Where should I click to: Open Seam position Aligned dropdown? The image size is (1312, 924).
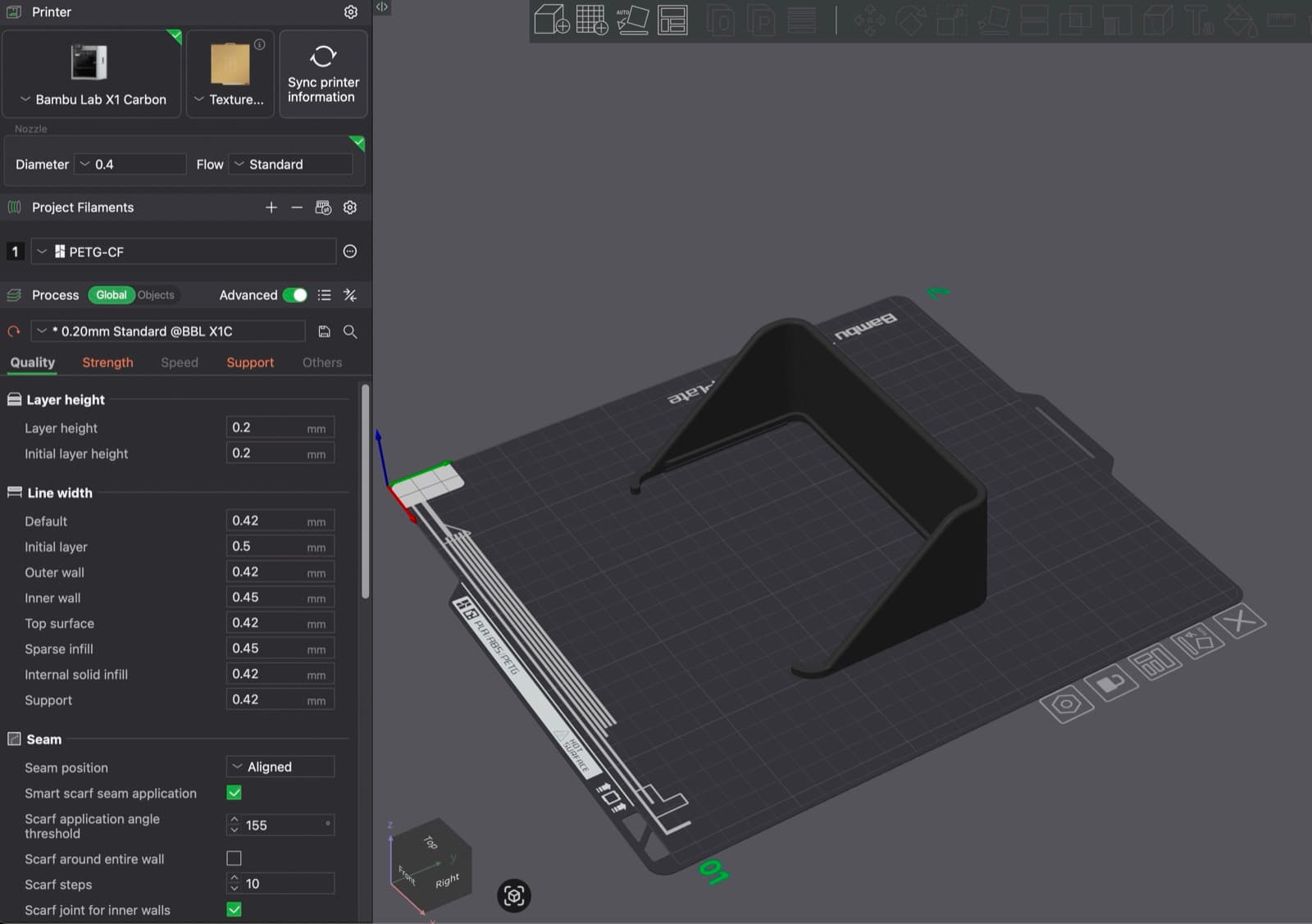point(280,767)
